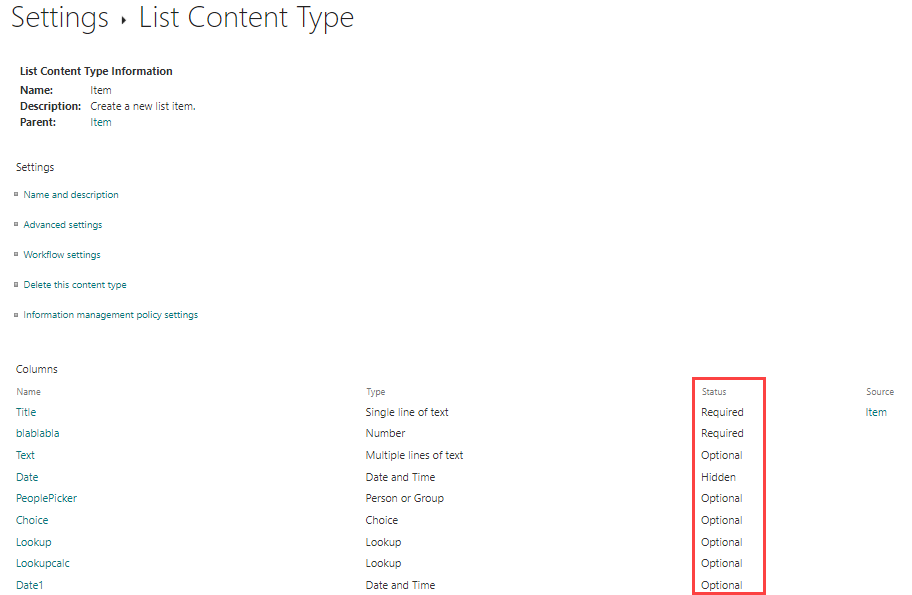Click the 'Date and Time' type of Date1 row
912x595 pixels.
coord(400,586)
